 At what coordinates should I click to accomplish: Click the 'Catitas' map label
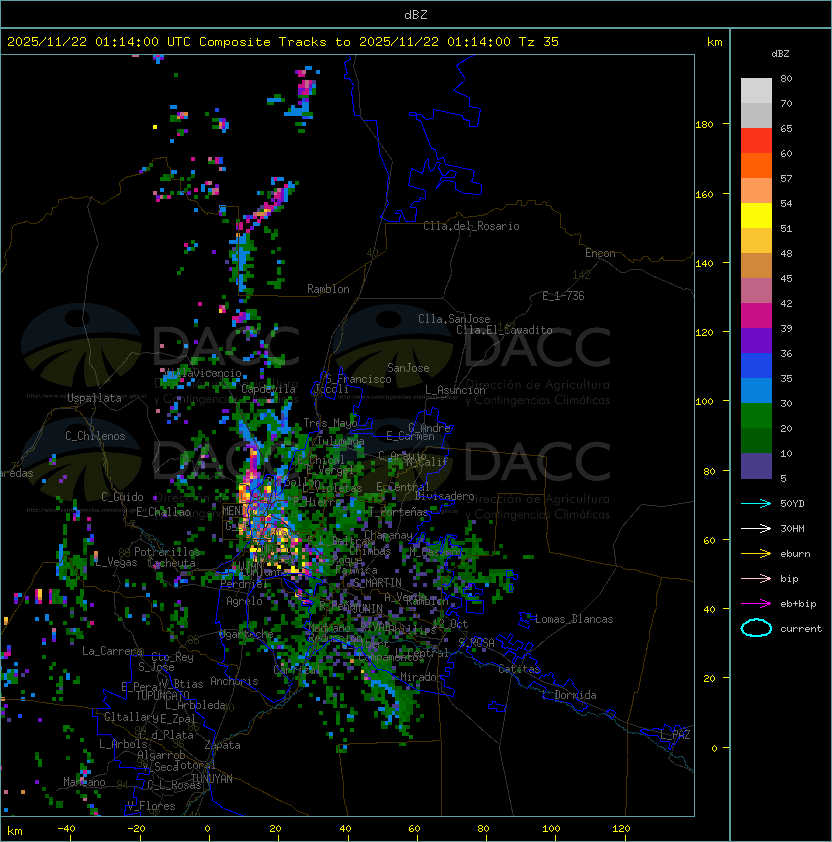pos(519,669)
